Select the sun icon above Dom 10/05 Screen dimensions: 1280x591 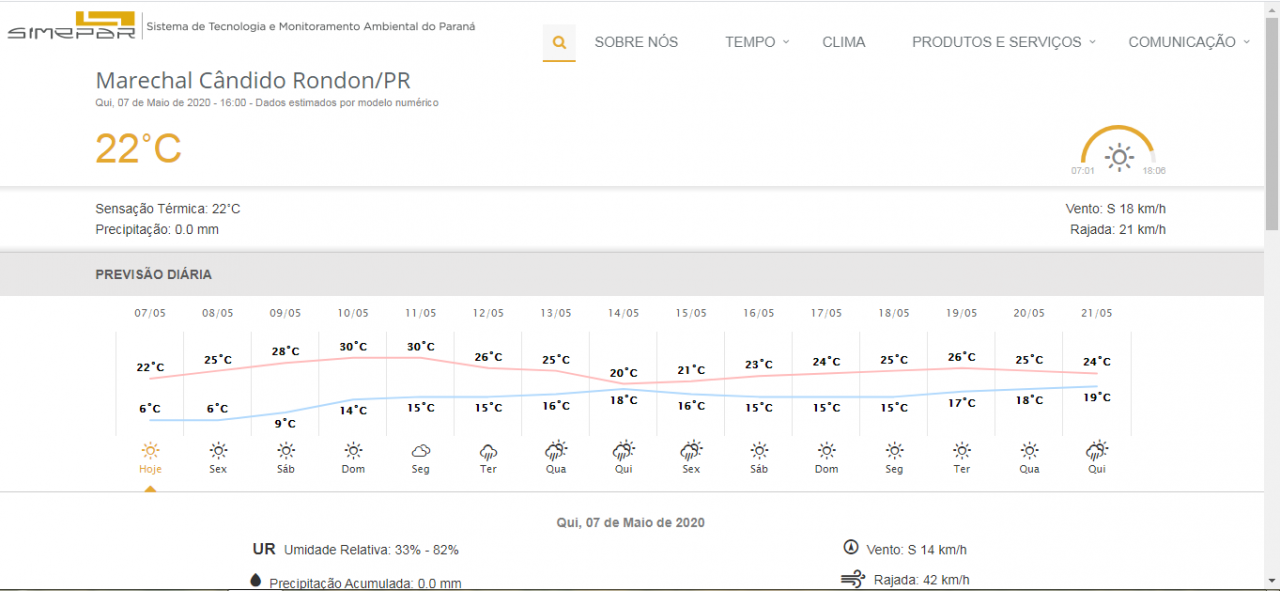coord(353,450)
